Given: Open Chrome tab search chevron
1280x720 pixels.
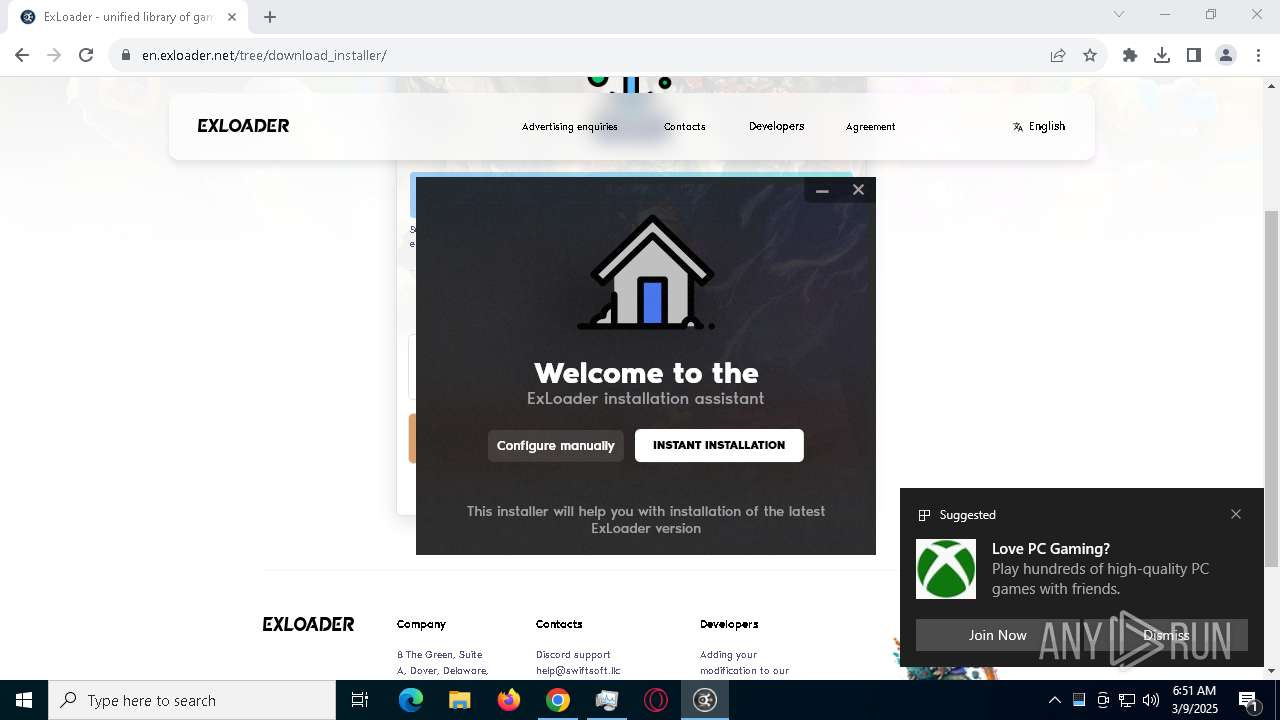Looking at the screenshot, I should click(x=1119, y=14).
